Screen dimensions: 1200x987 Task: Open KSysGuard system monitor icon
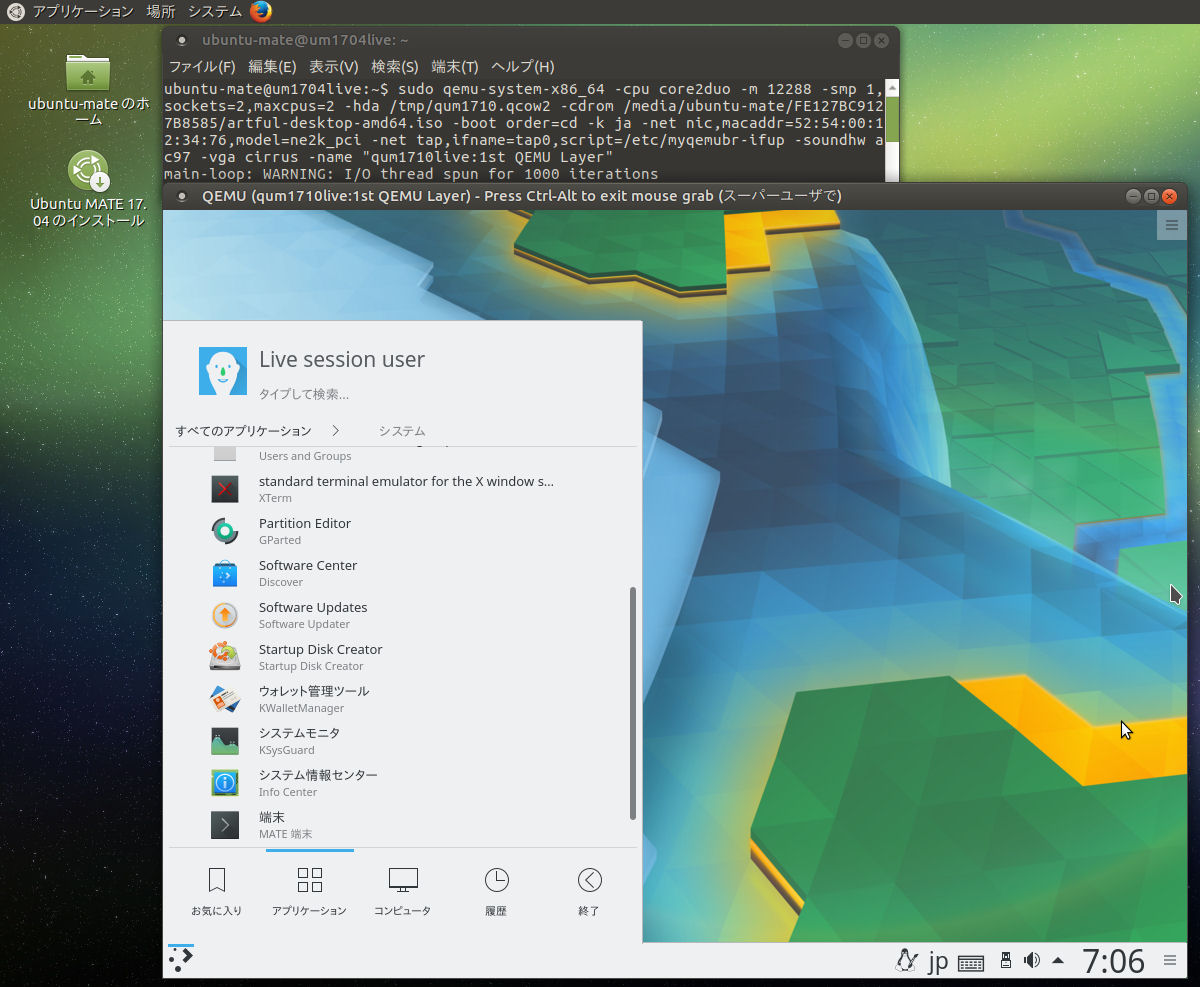(225, 741)
